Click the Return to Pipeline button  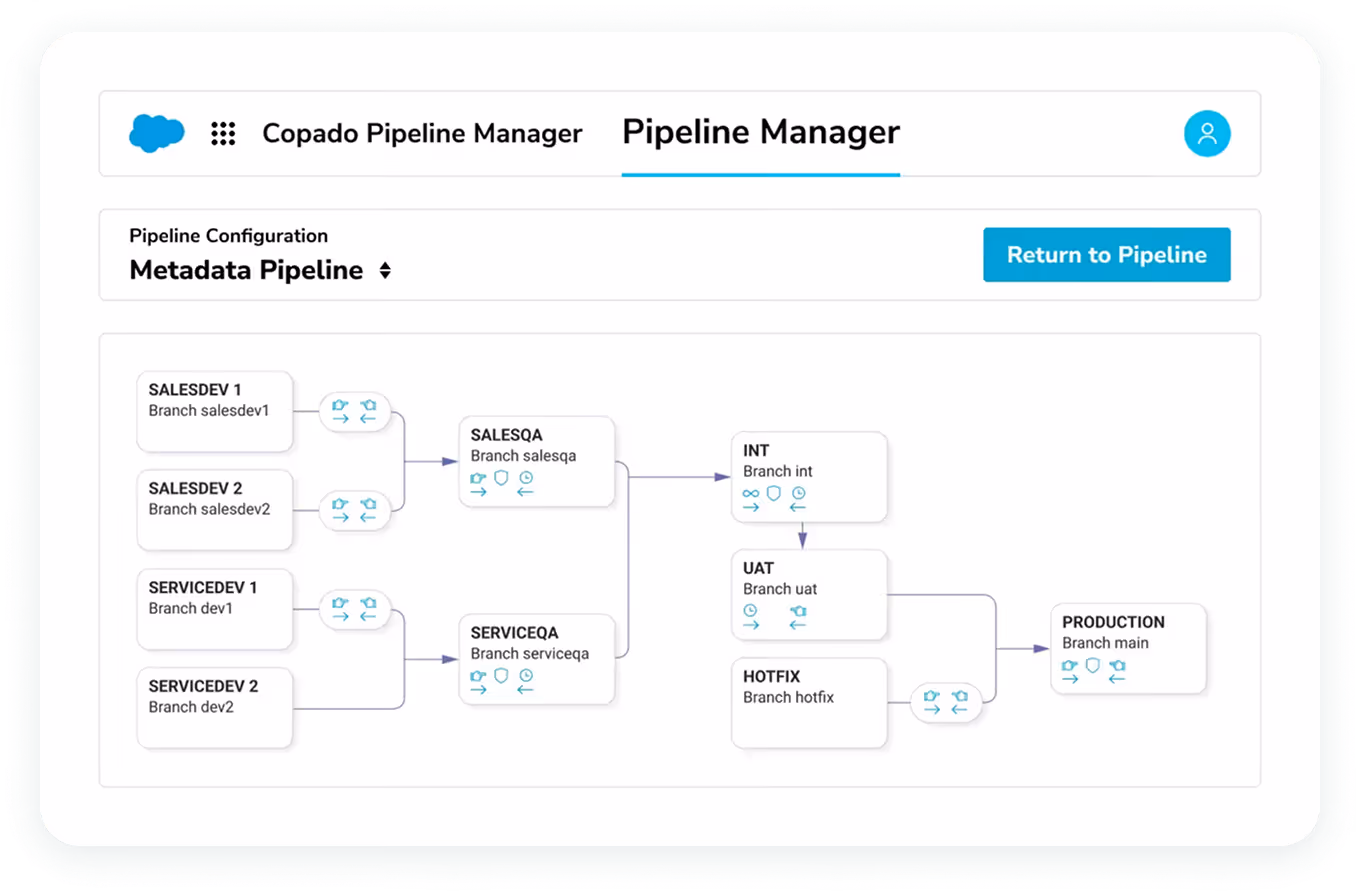[1107, 255]
